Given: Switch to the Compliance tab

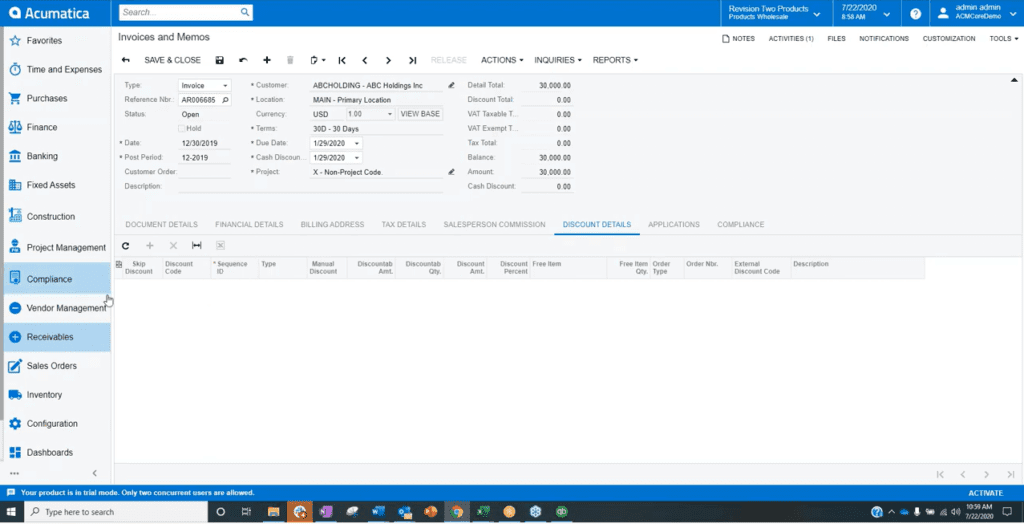Looking at the screenshot, I should click(741, 224).
